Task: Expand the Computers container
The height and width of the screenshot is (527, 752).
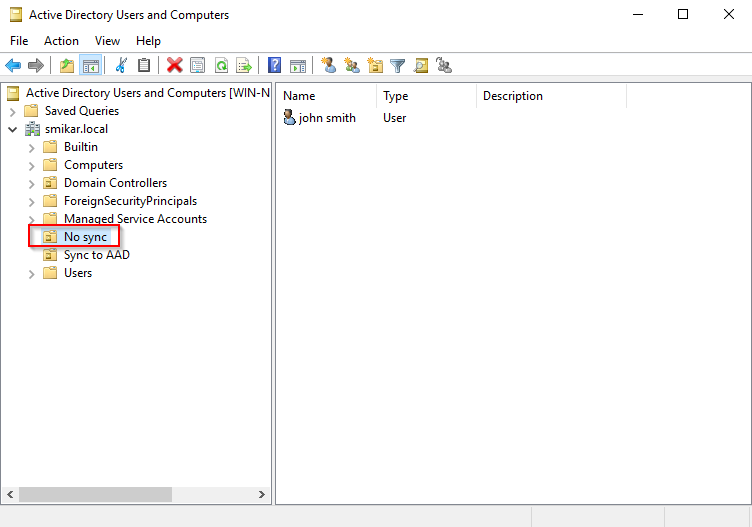Action: (x=32, y=166)
